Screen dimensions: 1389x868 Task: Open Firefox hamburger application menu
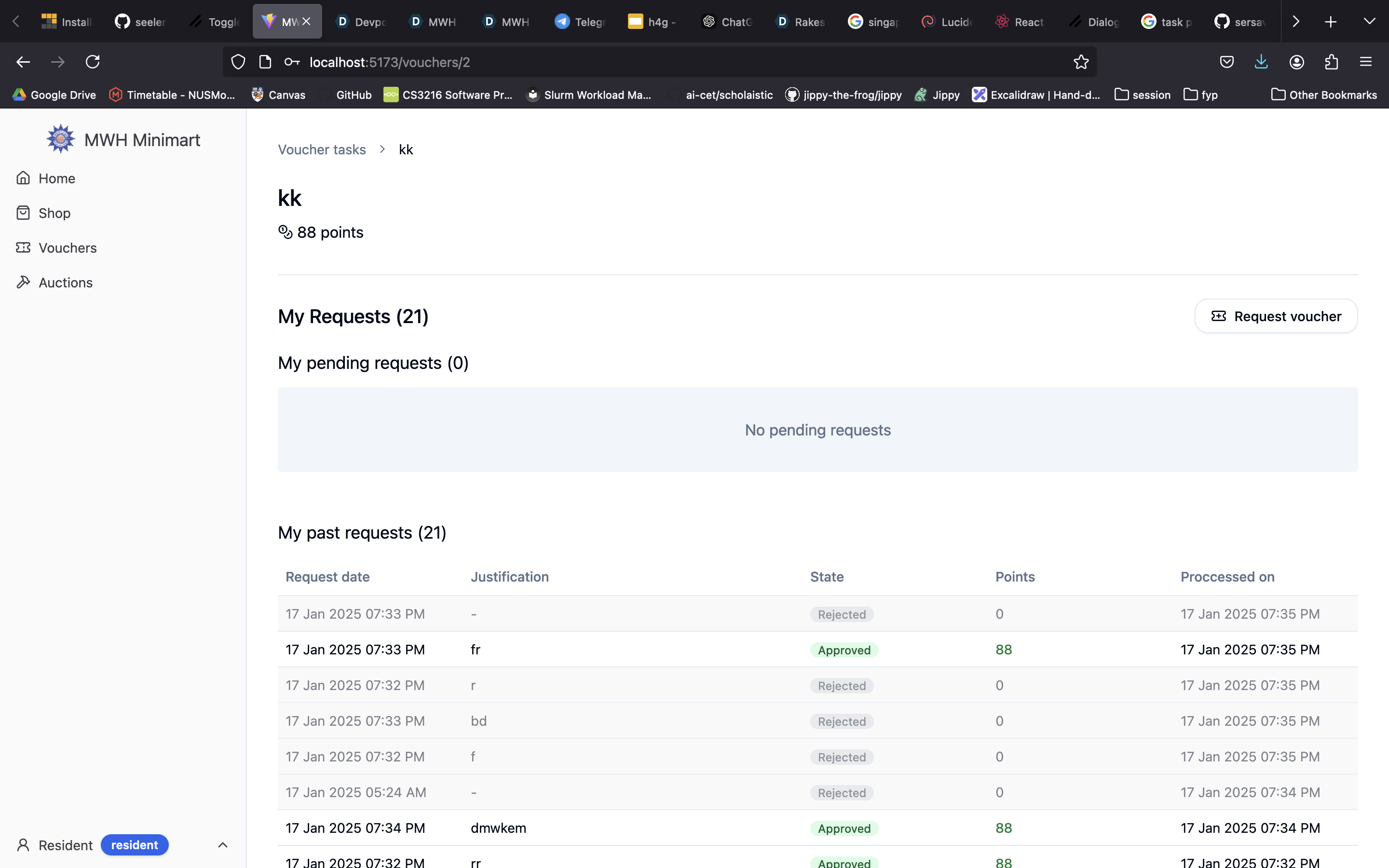point(1365,62)
